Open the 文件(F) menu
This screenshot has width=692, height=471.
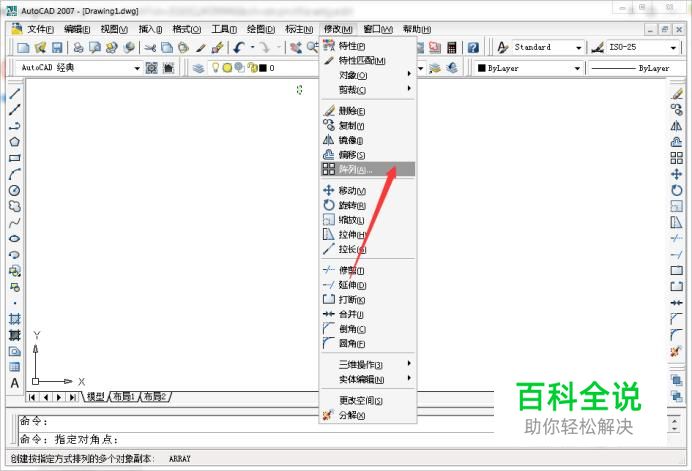point(40,29)
